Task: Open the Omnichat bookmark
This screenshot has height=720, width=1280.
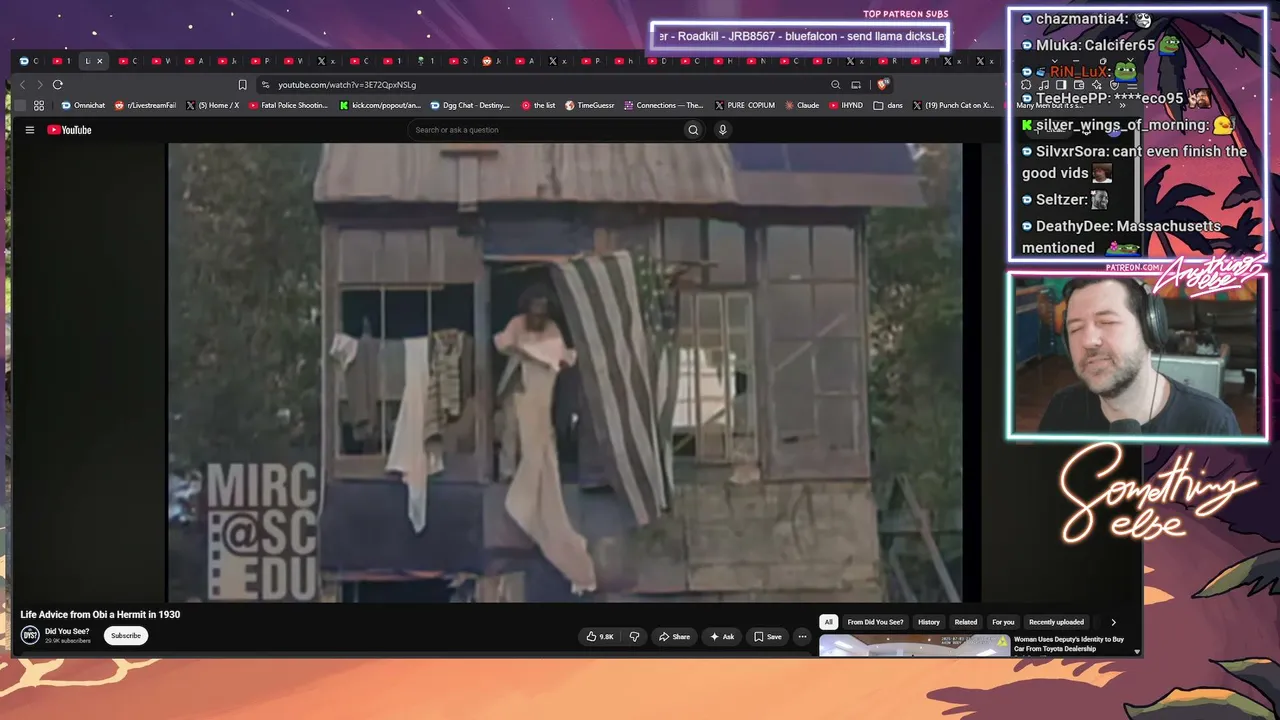Action: 83,105
